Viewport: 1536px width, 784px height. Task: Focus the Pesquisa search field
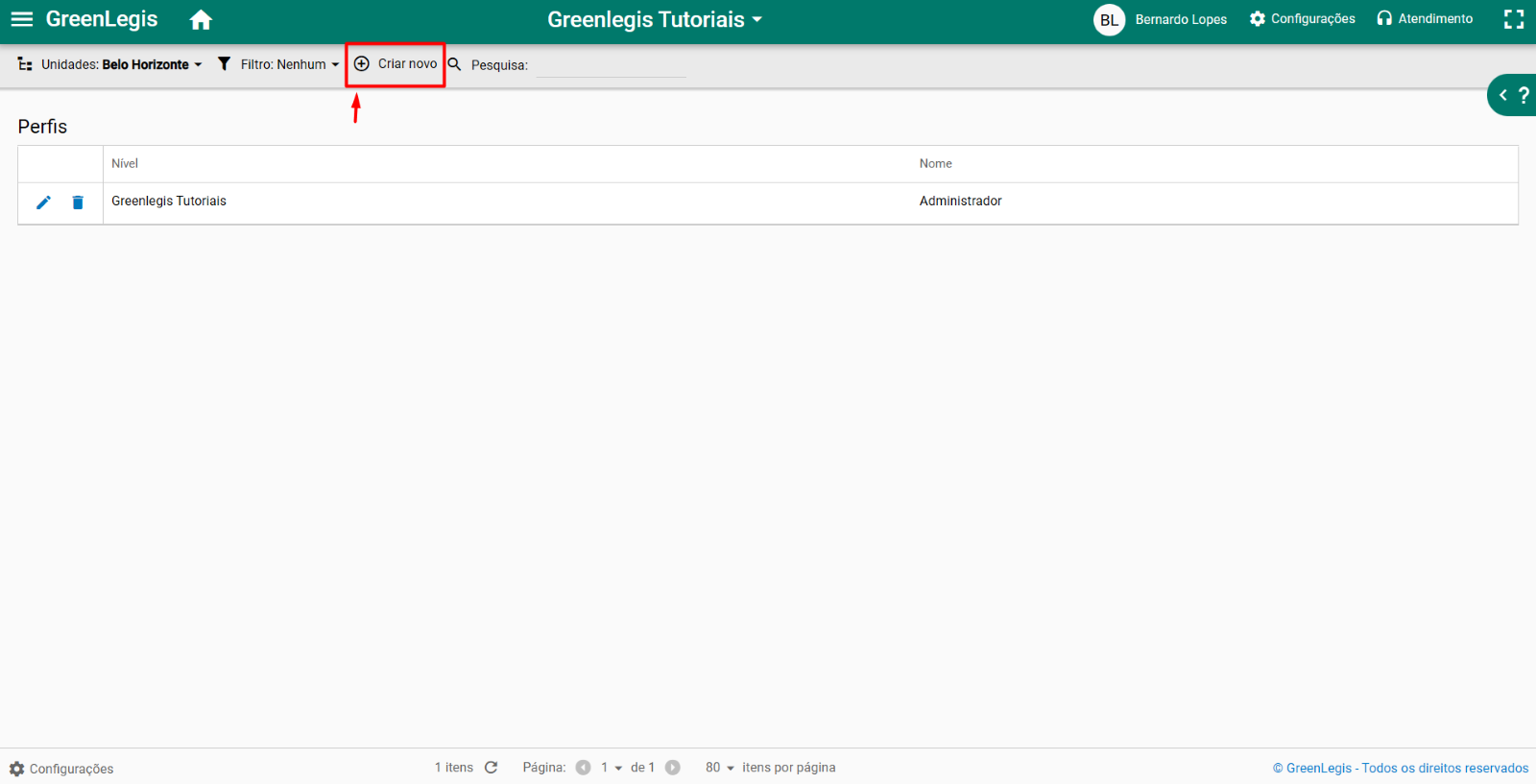pos(611,65)
